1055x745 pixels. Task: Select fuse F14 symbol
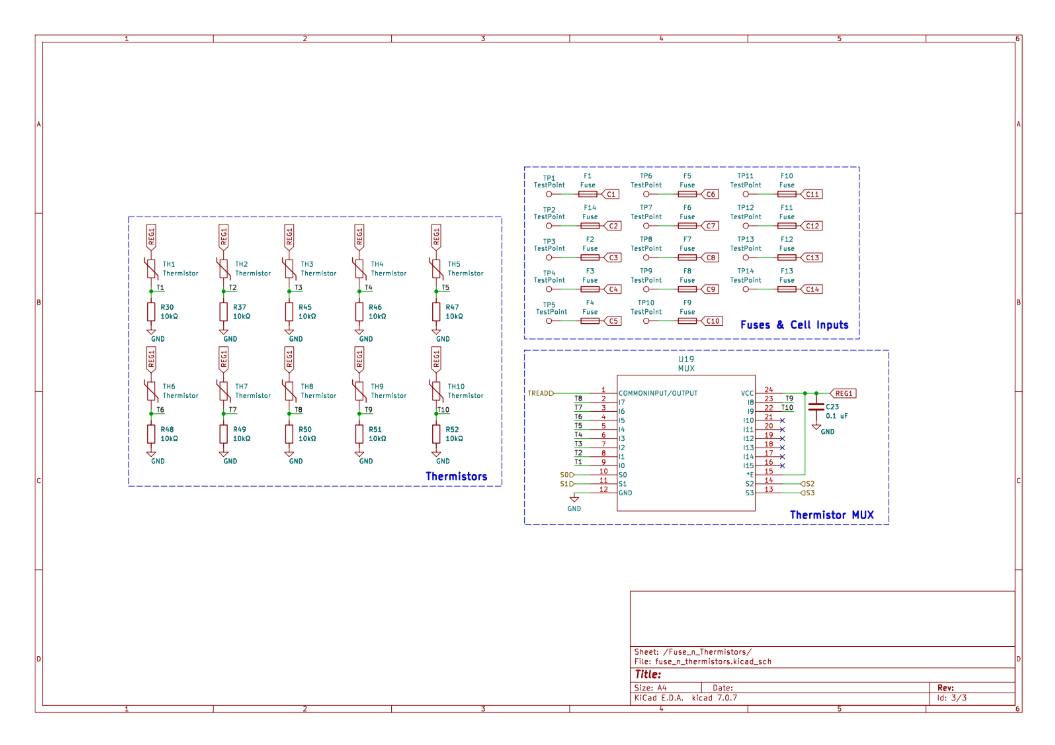[x=590, y=225]
